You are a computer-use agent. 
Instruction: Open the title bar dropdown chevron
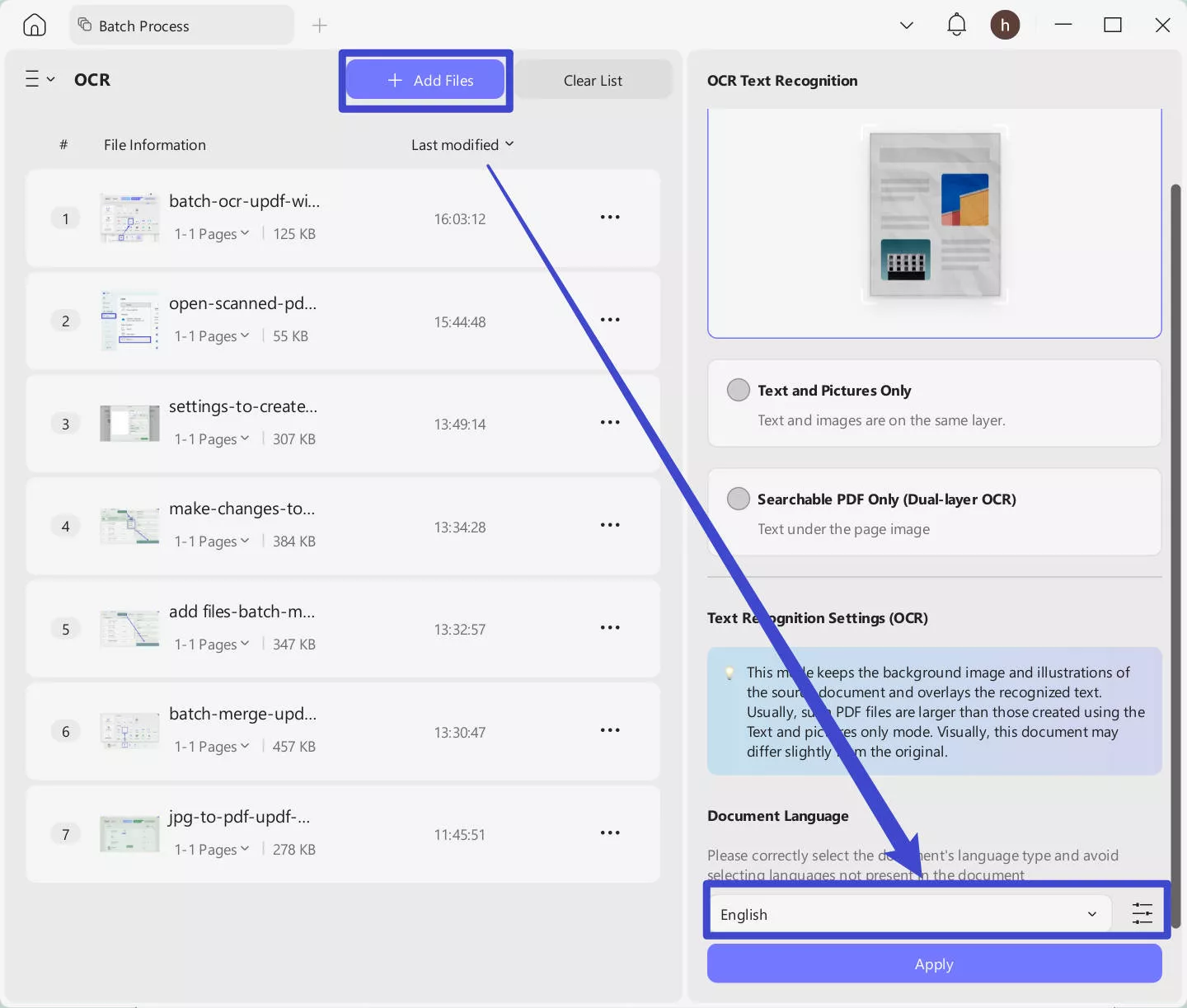[x=907, y=25]
